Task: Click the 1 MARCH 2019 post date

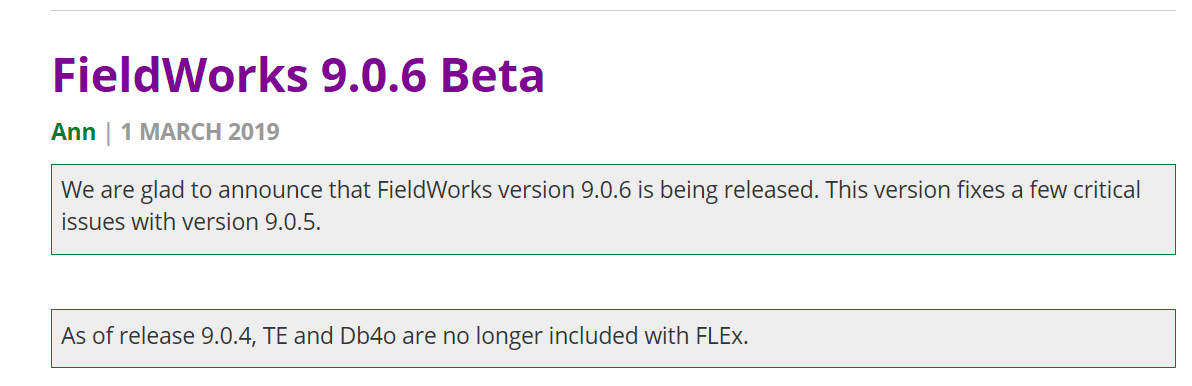Action: point(200,131)
